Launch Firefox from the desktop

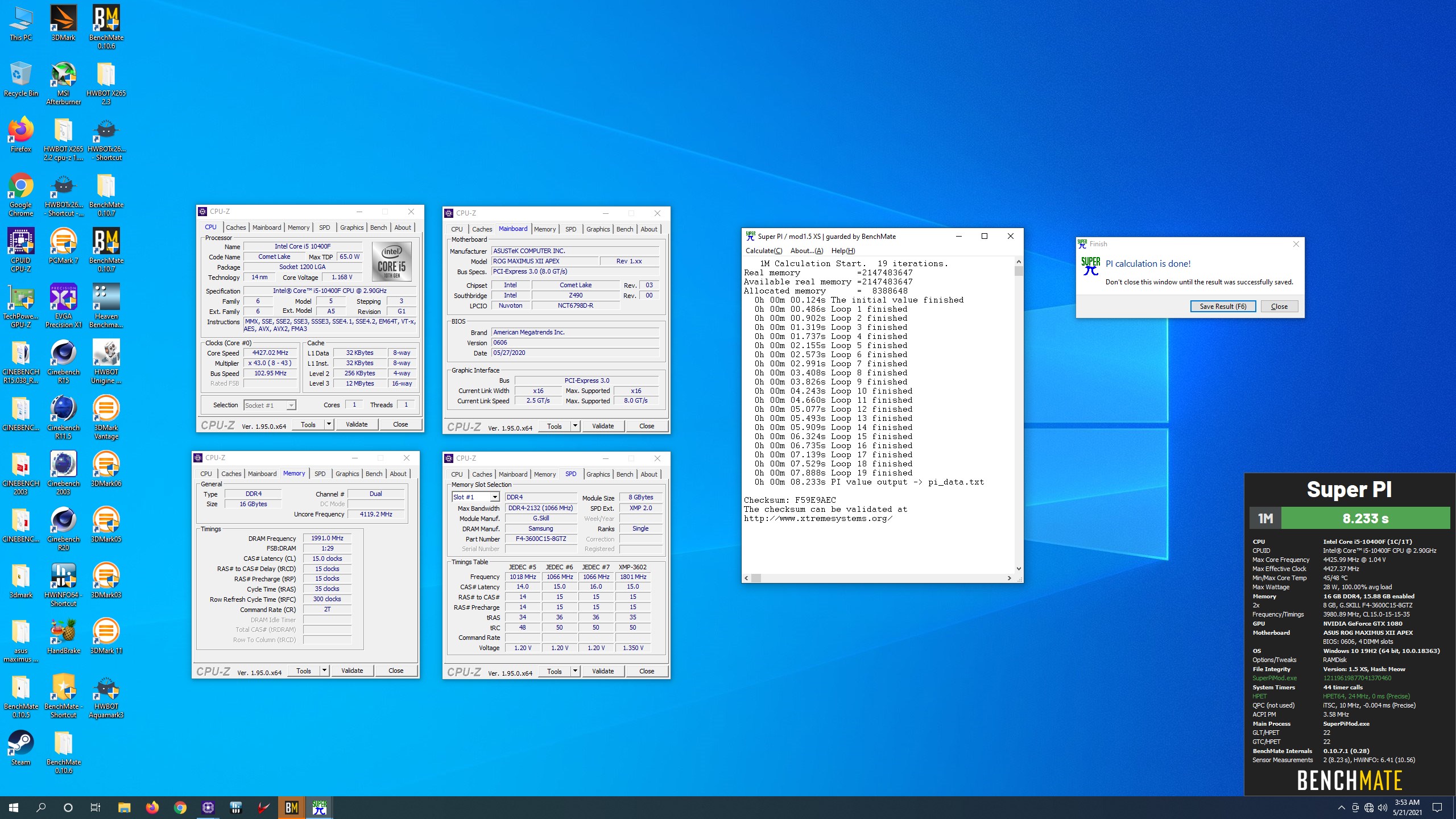[x=20, y=135]
